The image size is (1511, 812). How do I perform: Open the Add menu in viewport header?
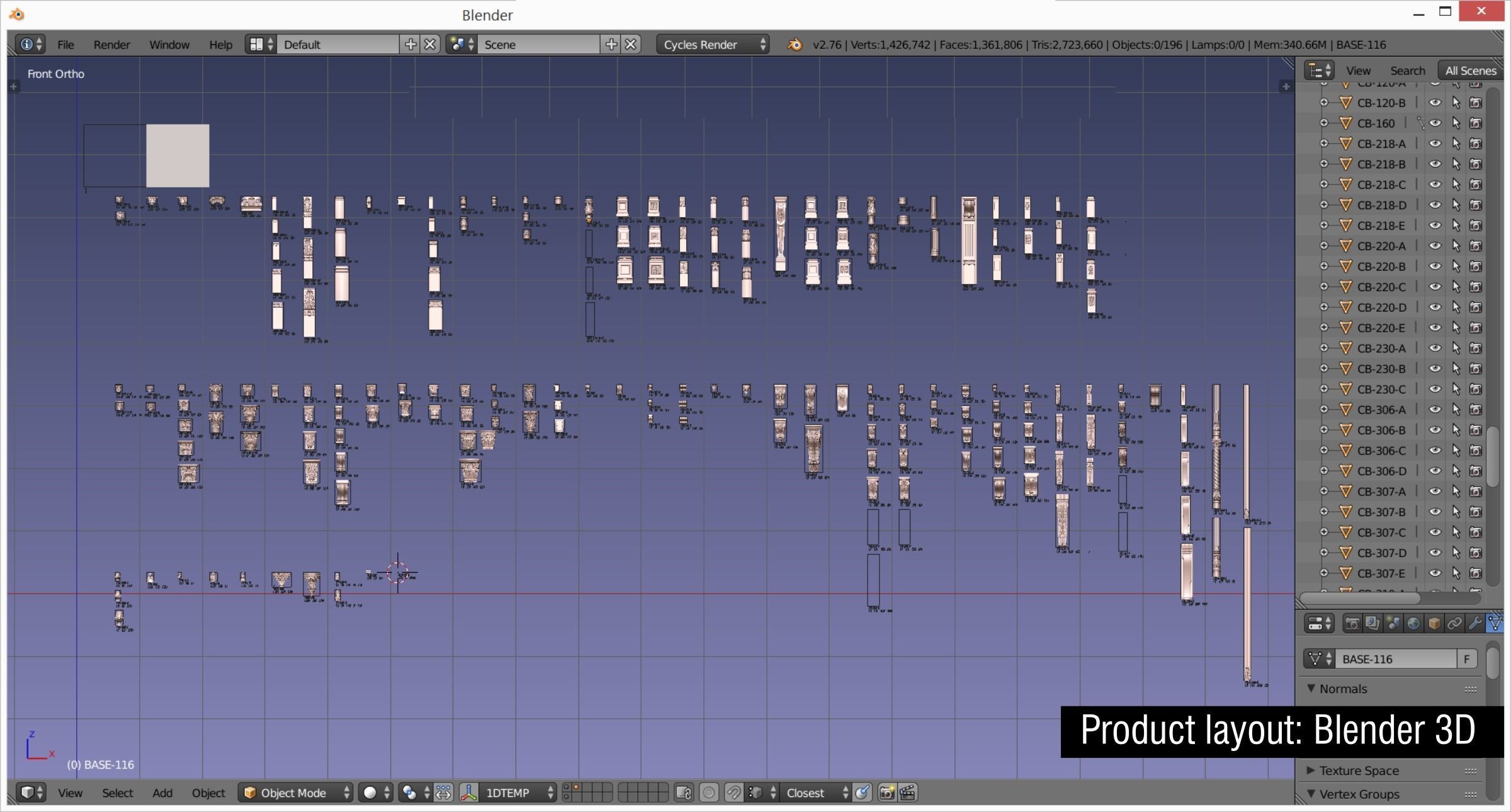pos(162,793)
